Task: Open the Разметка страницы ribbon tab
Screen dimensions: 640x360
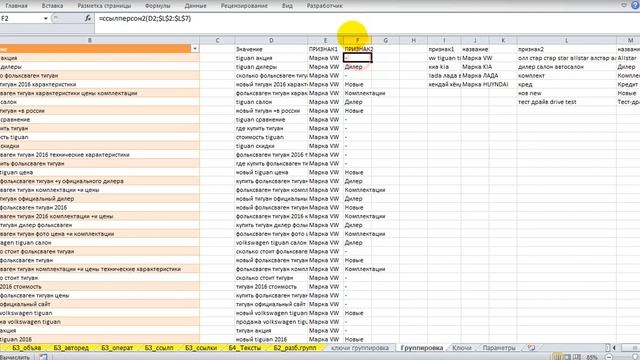Action: point(104,6)
